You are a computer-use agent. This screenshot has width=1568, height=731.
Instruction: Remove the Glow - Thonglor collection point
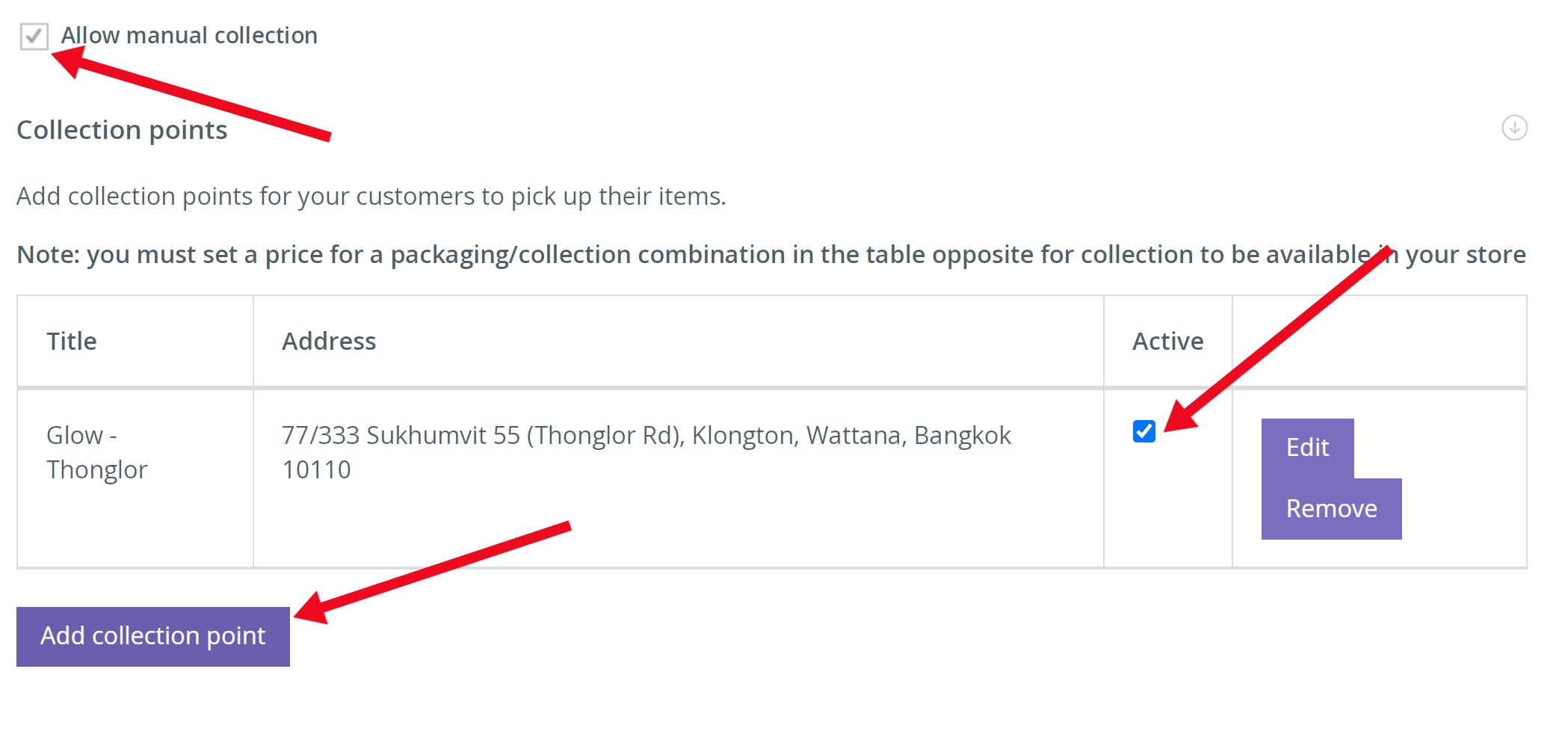[1331, 509]
